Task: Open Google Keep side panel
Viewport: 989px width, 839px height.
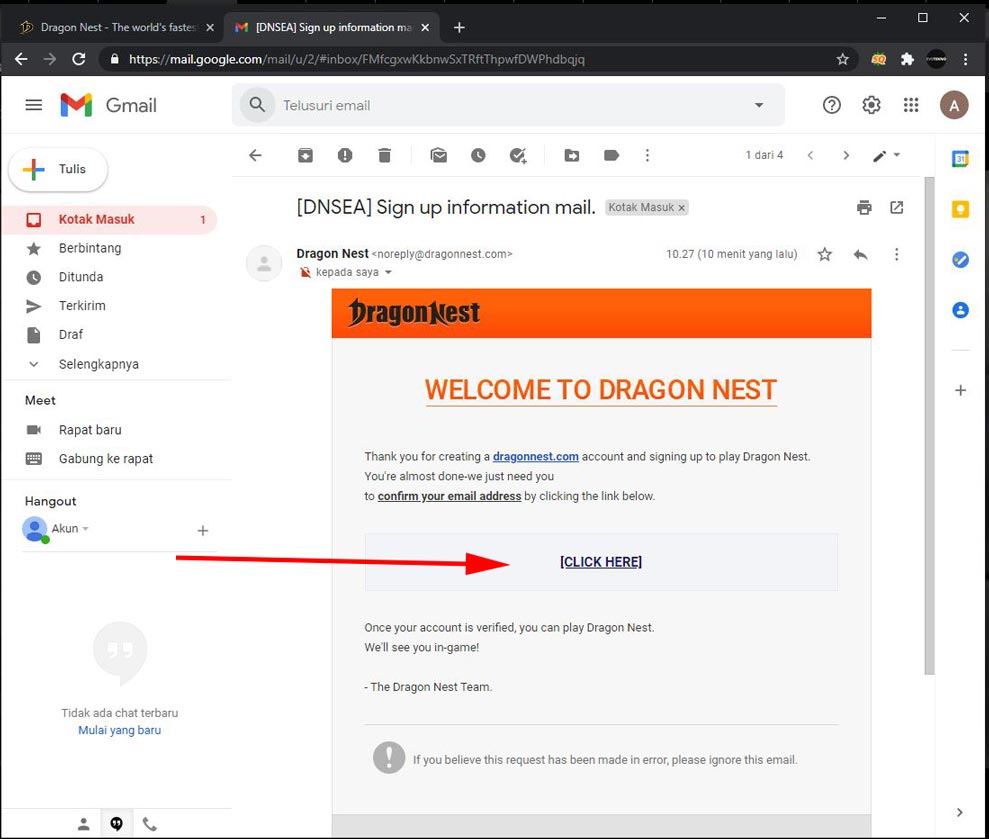Action: tap(960, 209)
